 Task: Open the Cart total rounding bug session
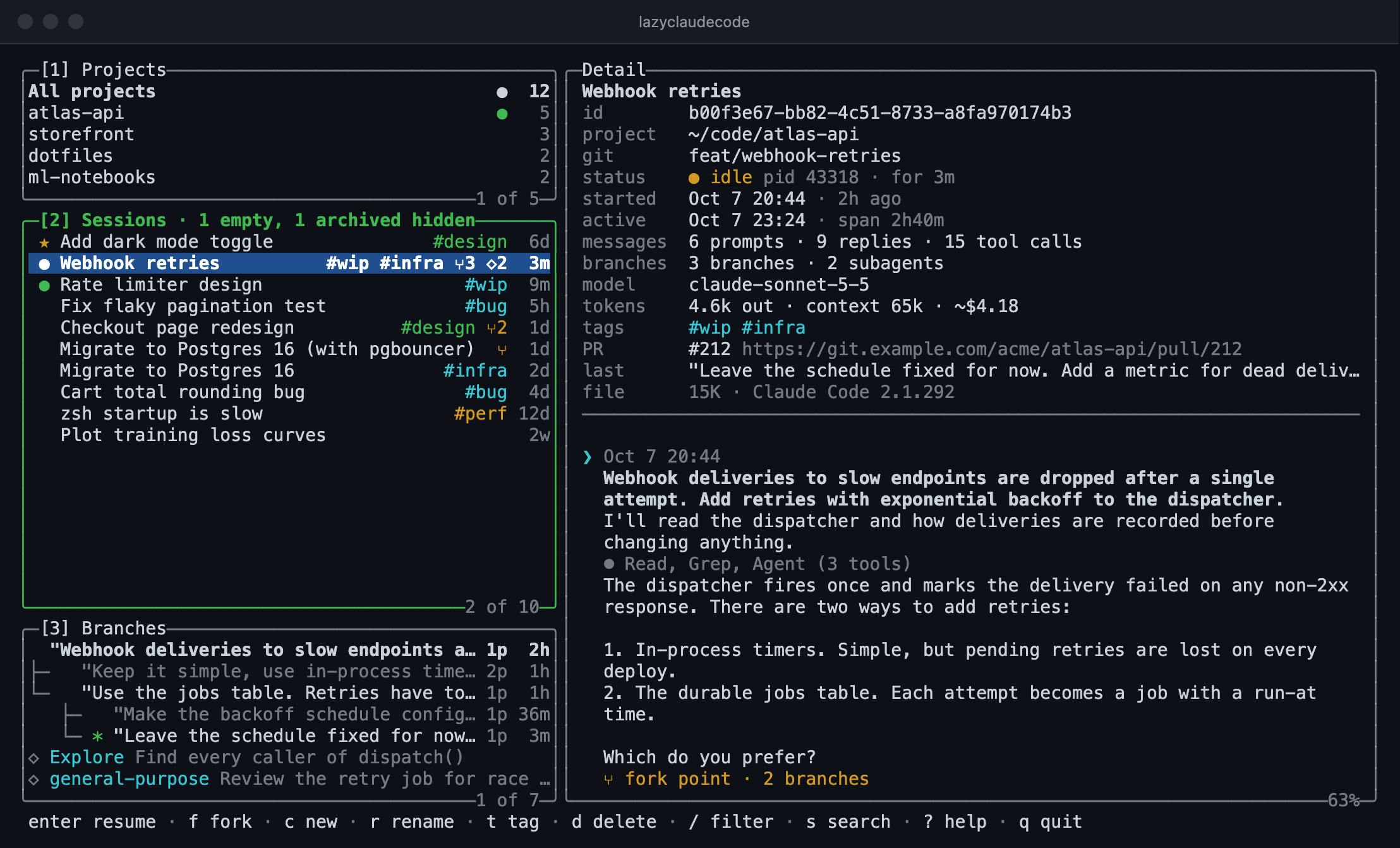[289, 393]
